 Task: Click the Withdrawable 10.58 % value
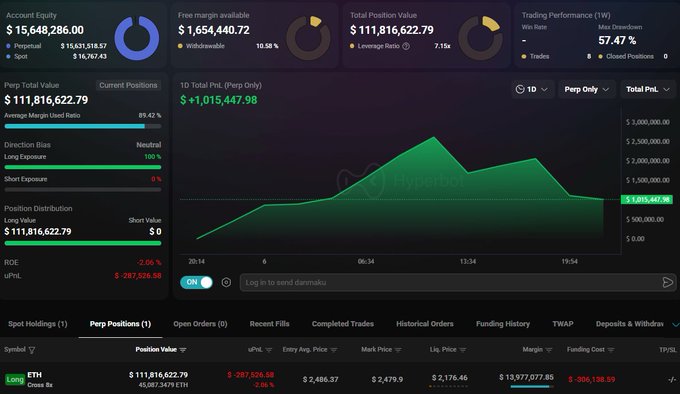267,46
